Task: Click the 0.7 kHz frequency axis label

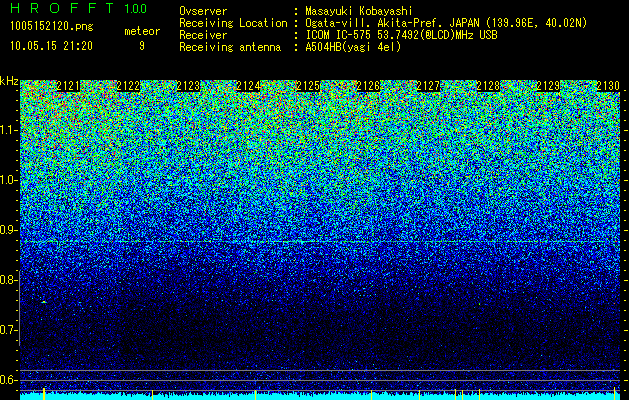Action: [x=8, y=330]
